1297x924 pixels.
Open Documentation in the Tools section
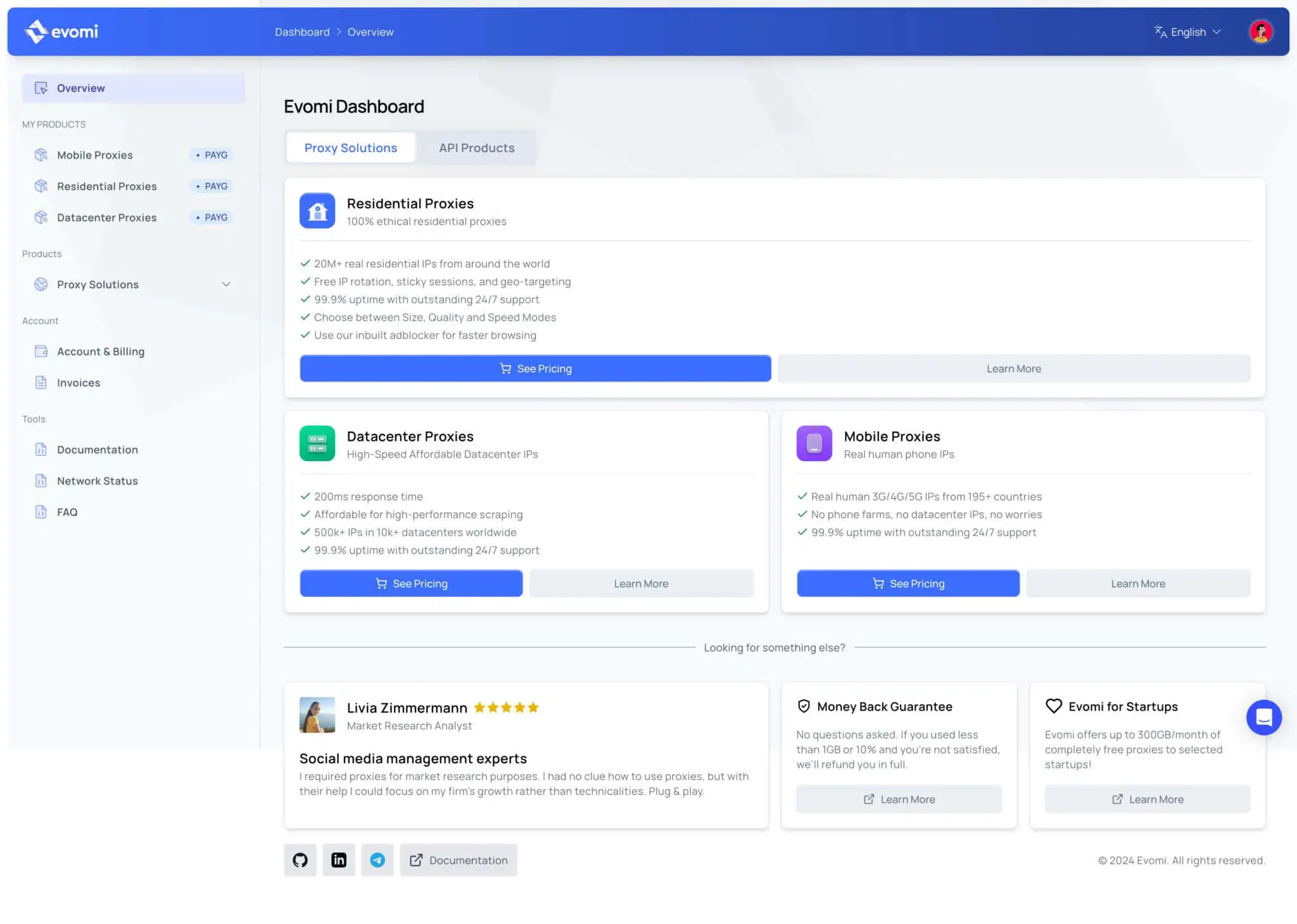pos(133,450)
